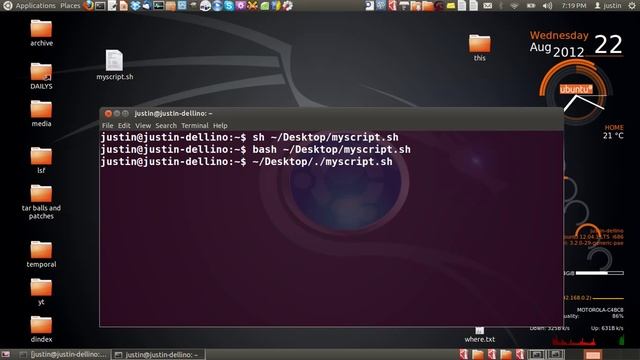Open the dindex desktop folder
The height and width of the screenshot is (360, 640).
(x=41, y=329)
